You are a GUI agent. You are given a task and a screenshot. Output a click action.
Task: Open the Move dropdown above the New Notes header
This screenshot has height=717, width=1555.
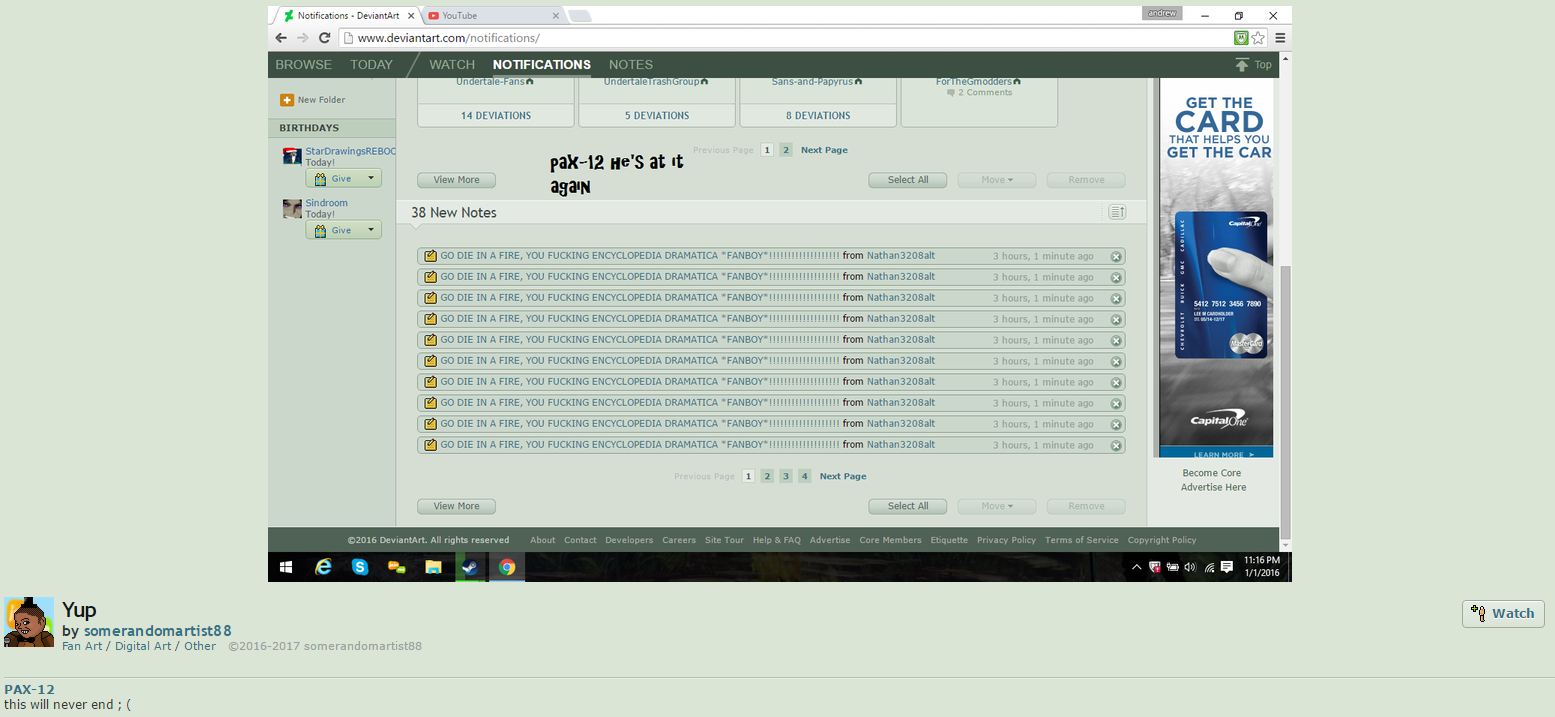pos(996,180)
